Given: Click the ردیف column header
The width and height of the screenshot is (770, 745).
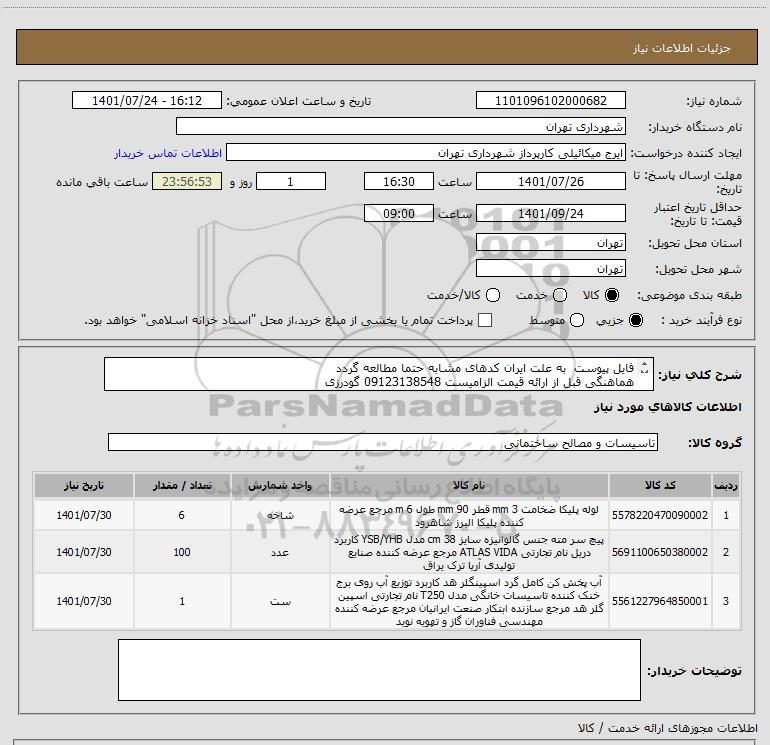Looking at the screenshot, I should [x=726, y=485].
